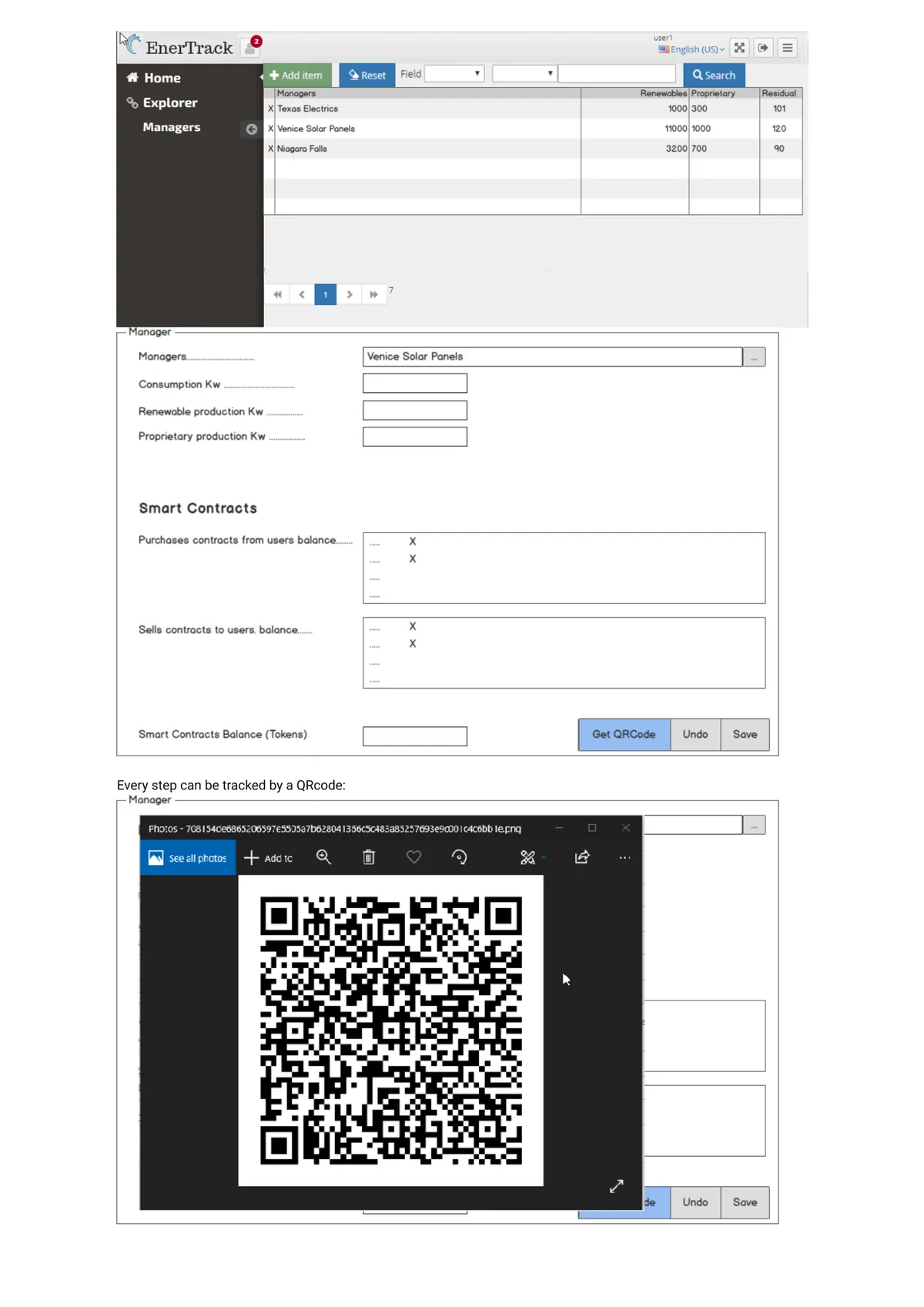Viewport: 924px width, 1307px height.
Task: Click the Proprietary production Kw input field
Action: pyautogui.click(x=415, y=437)
